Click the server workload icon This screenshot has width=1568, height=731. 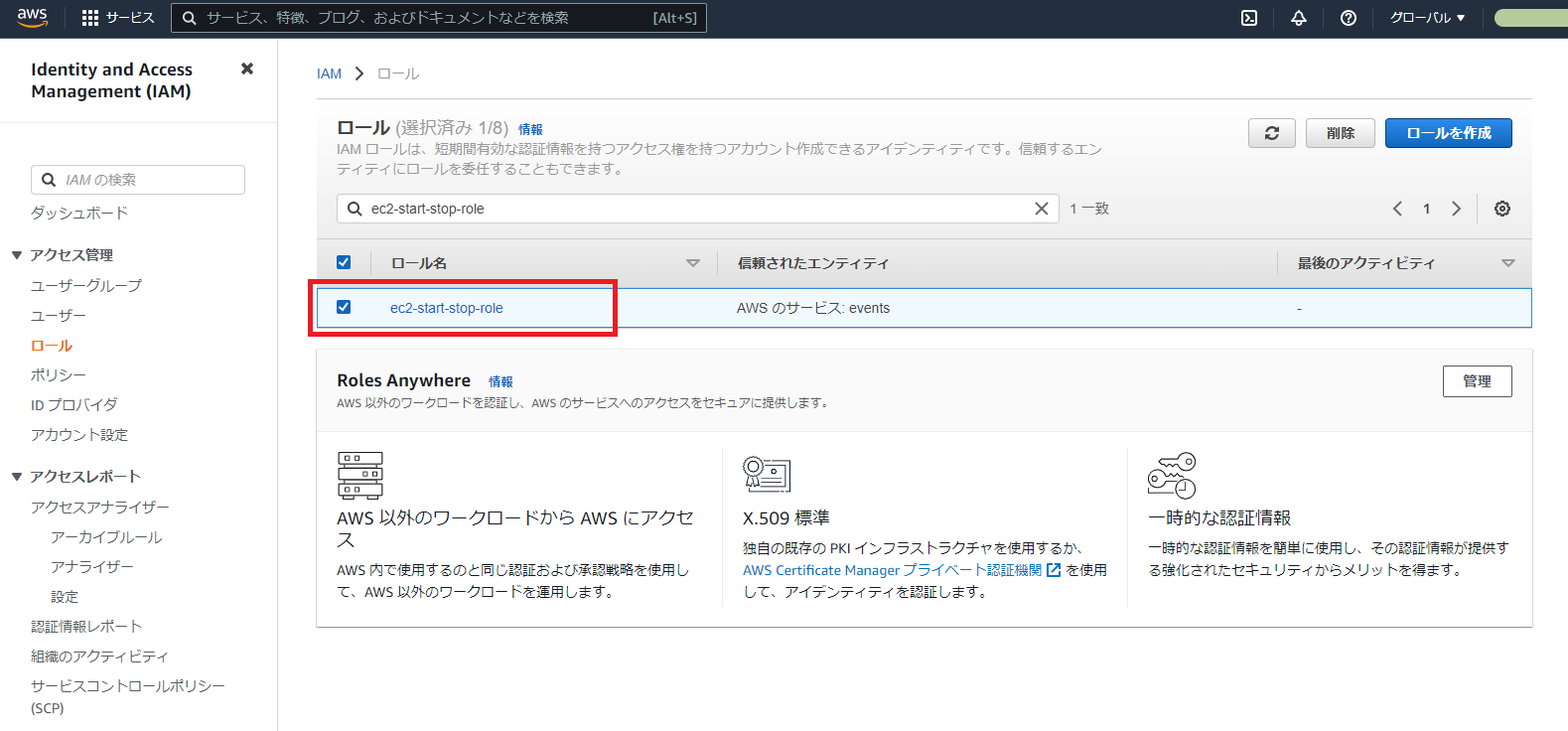[x=360, y=475]
